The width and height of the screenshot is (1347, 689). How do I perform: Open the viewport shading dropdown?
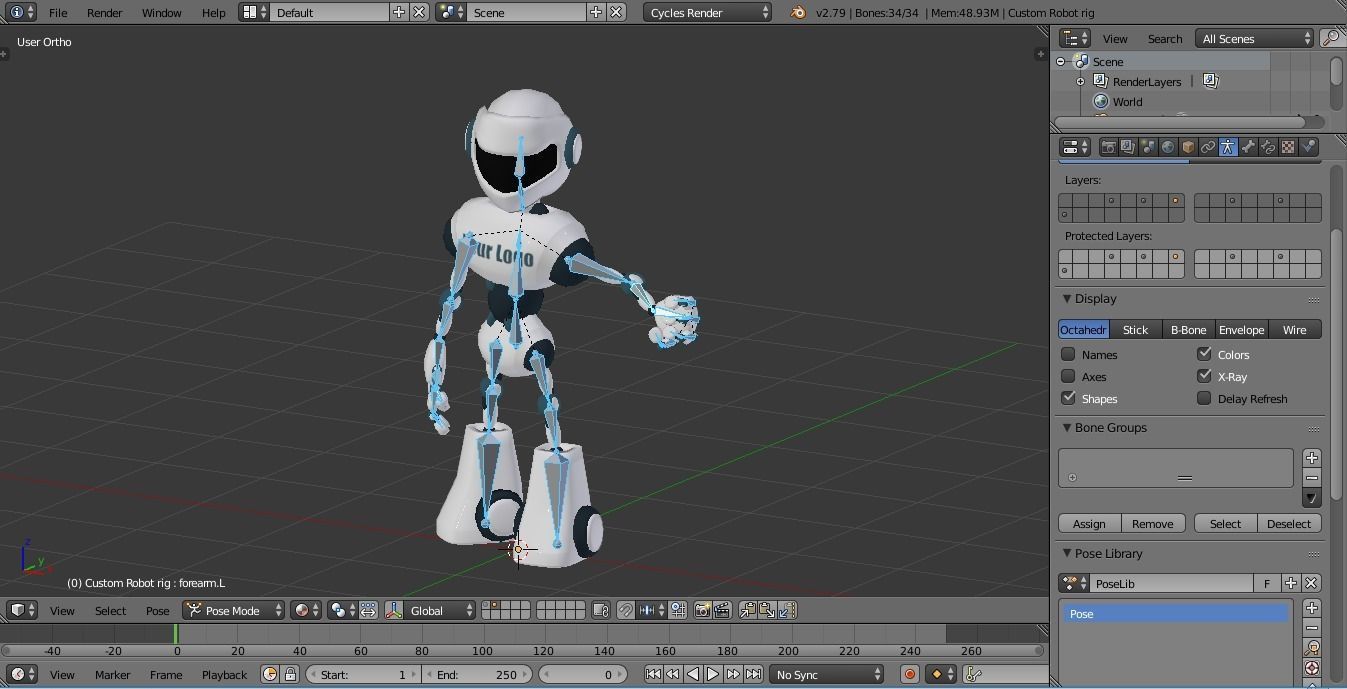pos(306,610)
